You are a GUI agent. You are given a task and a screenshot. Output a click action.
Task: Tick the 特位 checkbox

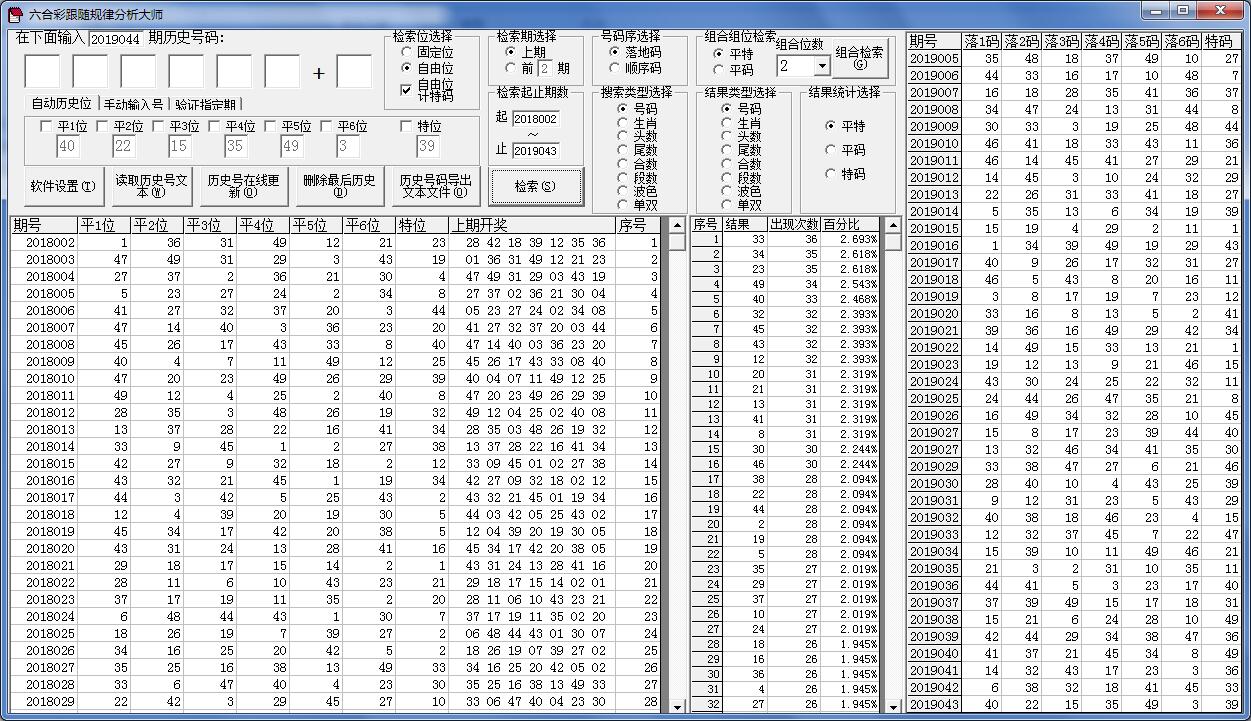[x=406, y=127]
